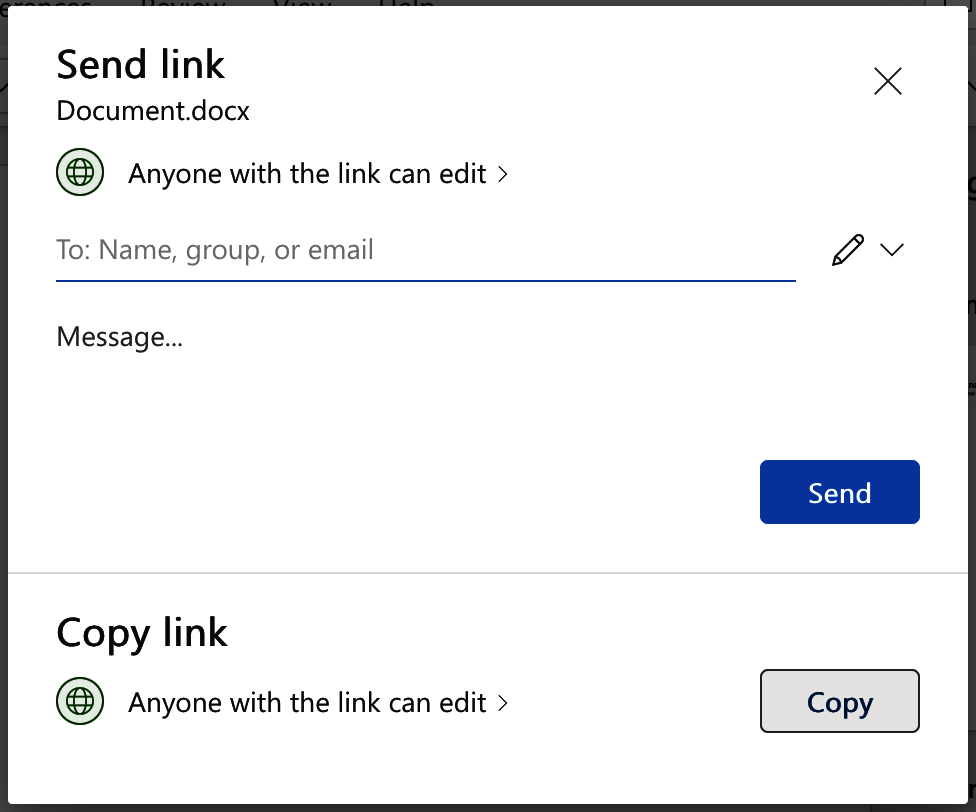
Task: Open the dropdown chevron beside the pencil icon
Action: [893, 249]
